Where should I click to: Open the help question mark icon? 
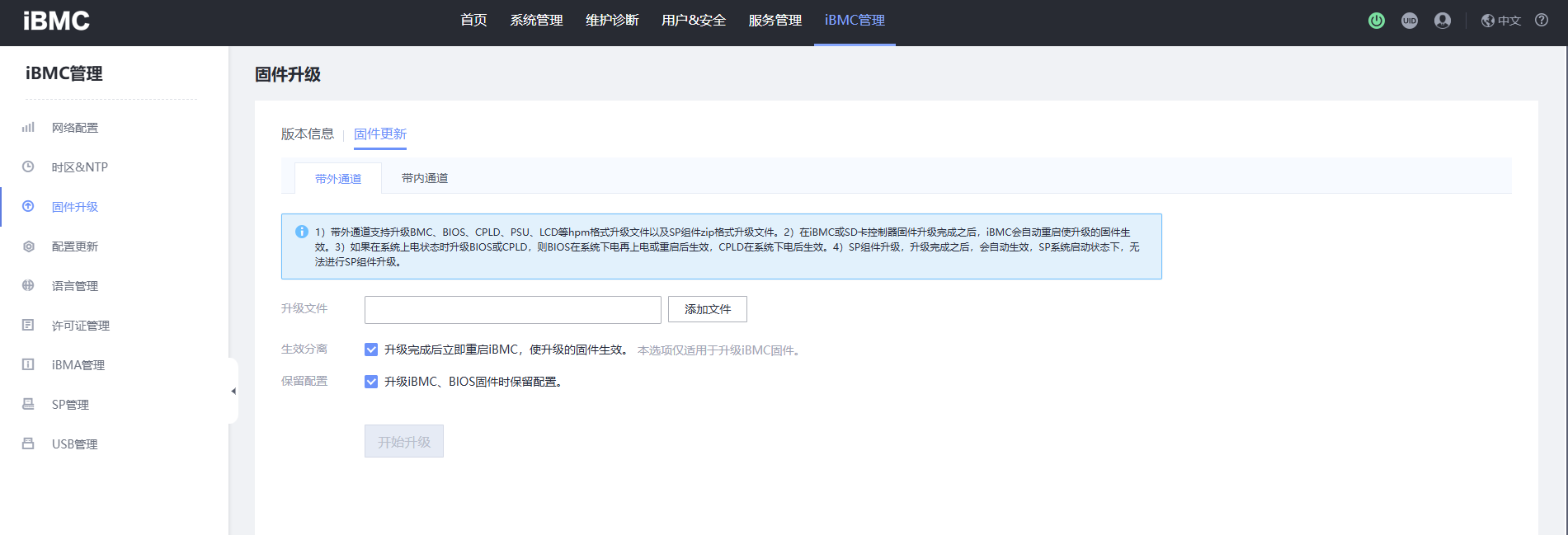tap(1541, 21)
